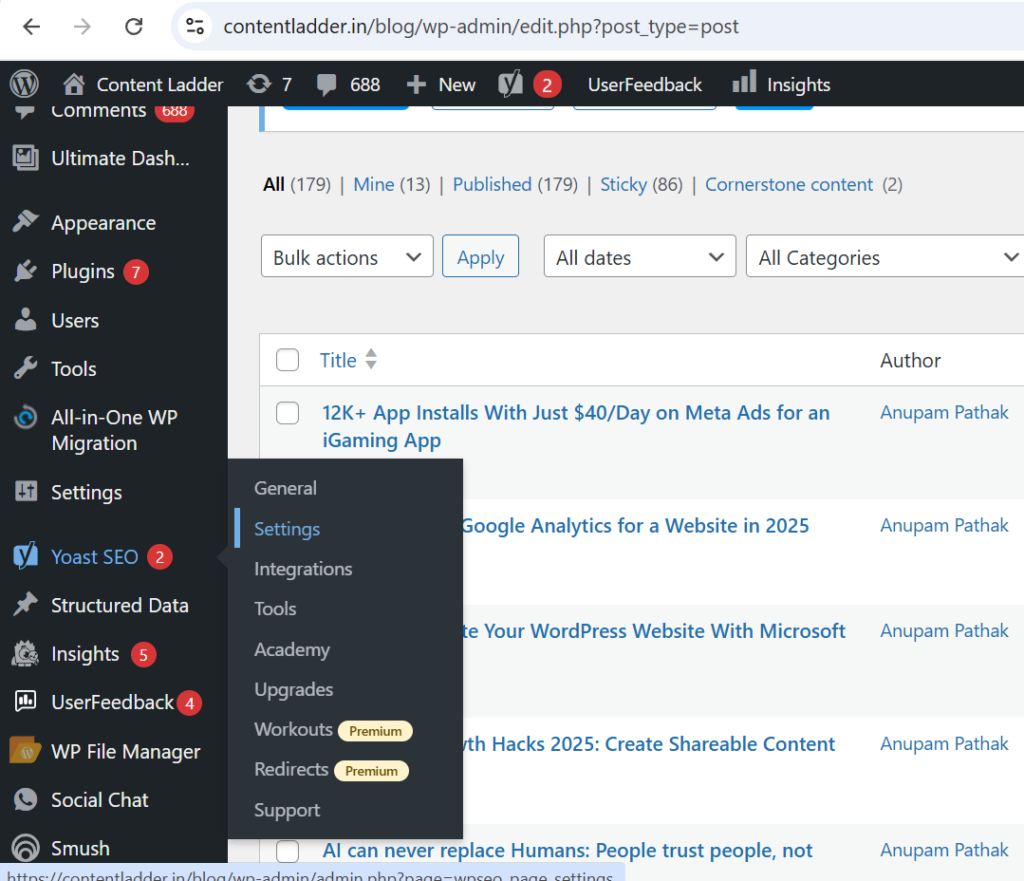Open the All dates filter dropdown
Image resolution: width=1024 pixels, height=881 pixels.
pyautogui.click(x=639, y=257)
